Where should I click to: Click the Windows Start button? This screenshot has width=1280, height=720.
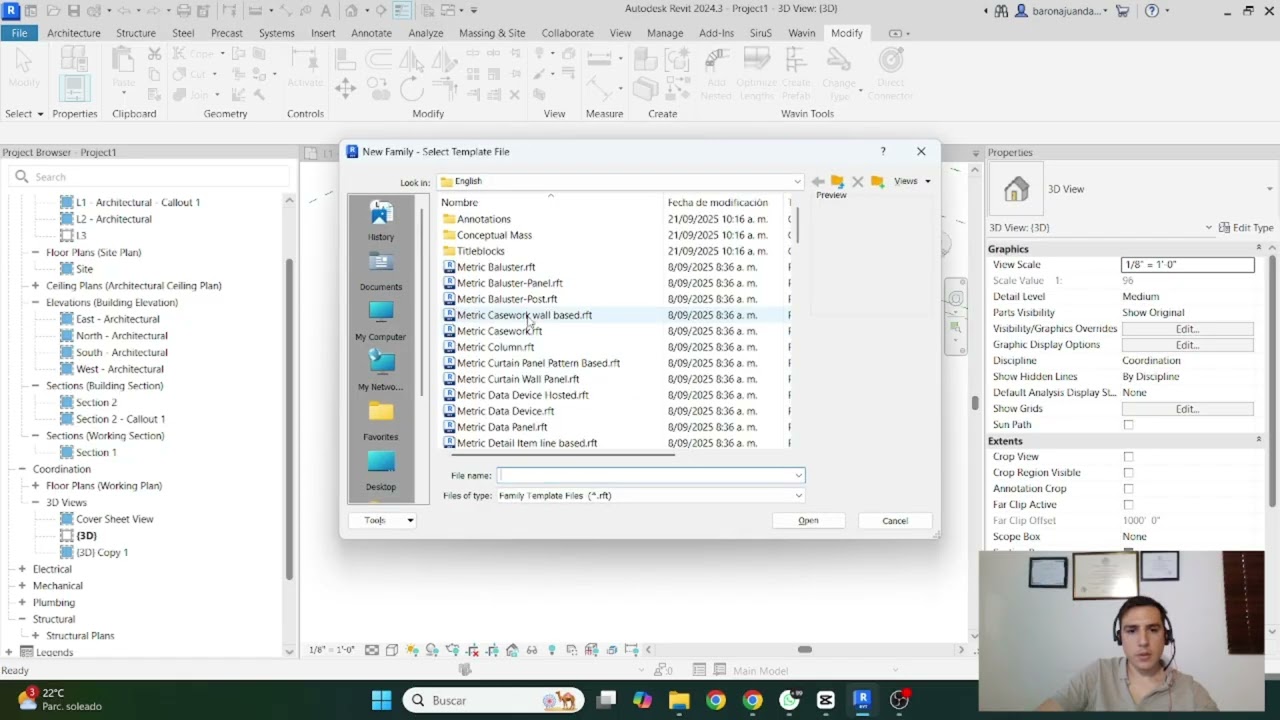coord(381,700)
